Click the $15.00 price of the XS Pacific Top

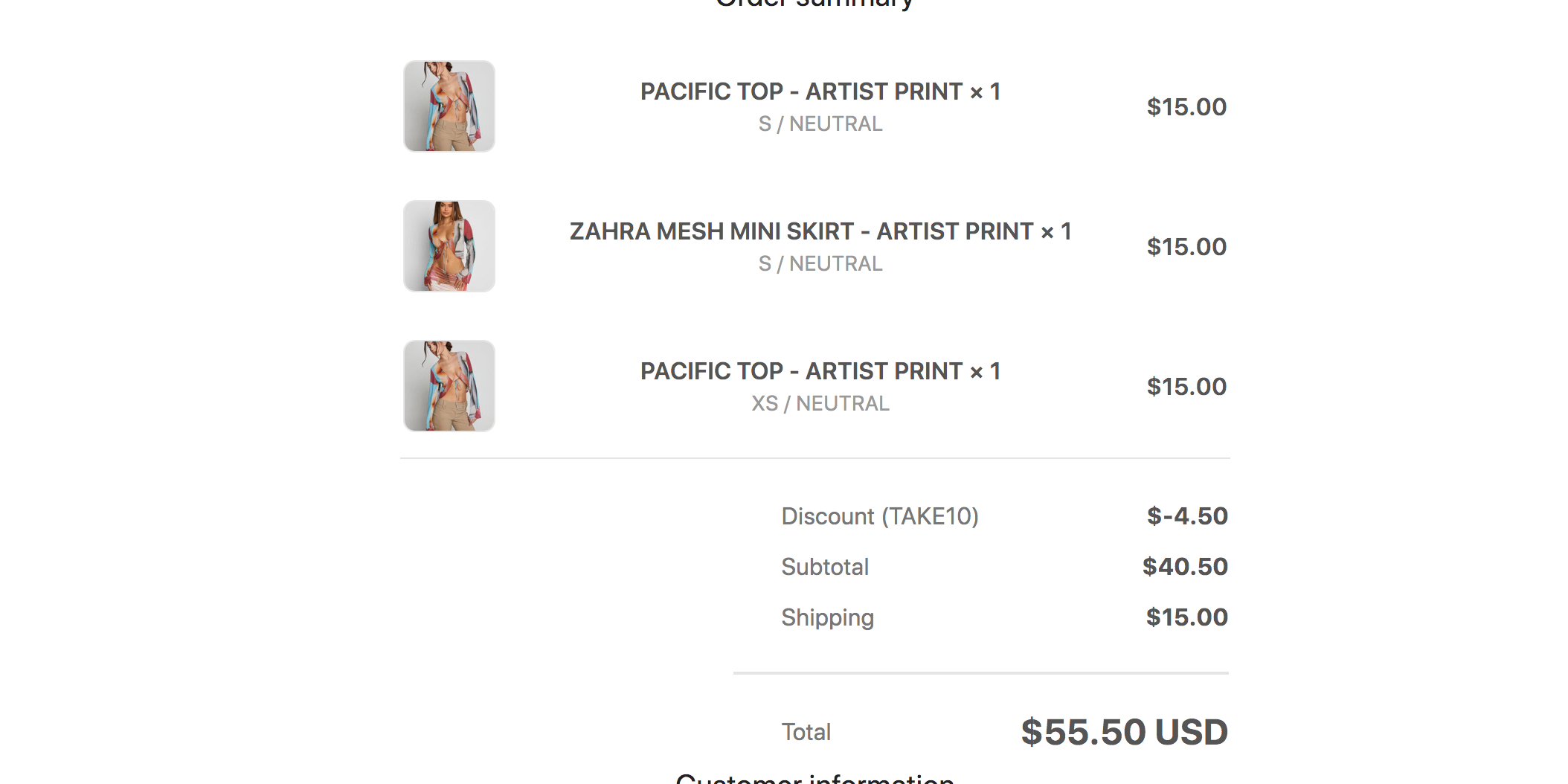click(x=1186, y=387)
